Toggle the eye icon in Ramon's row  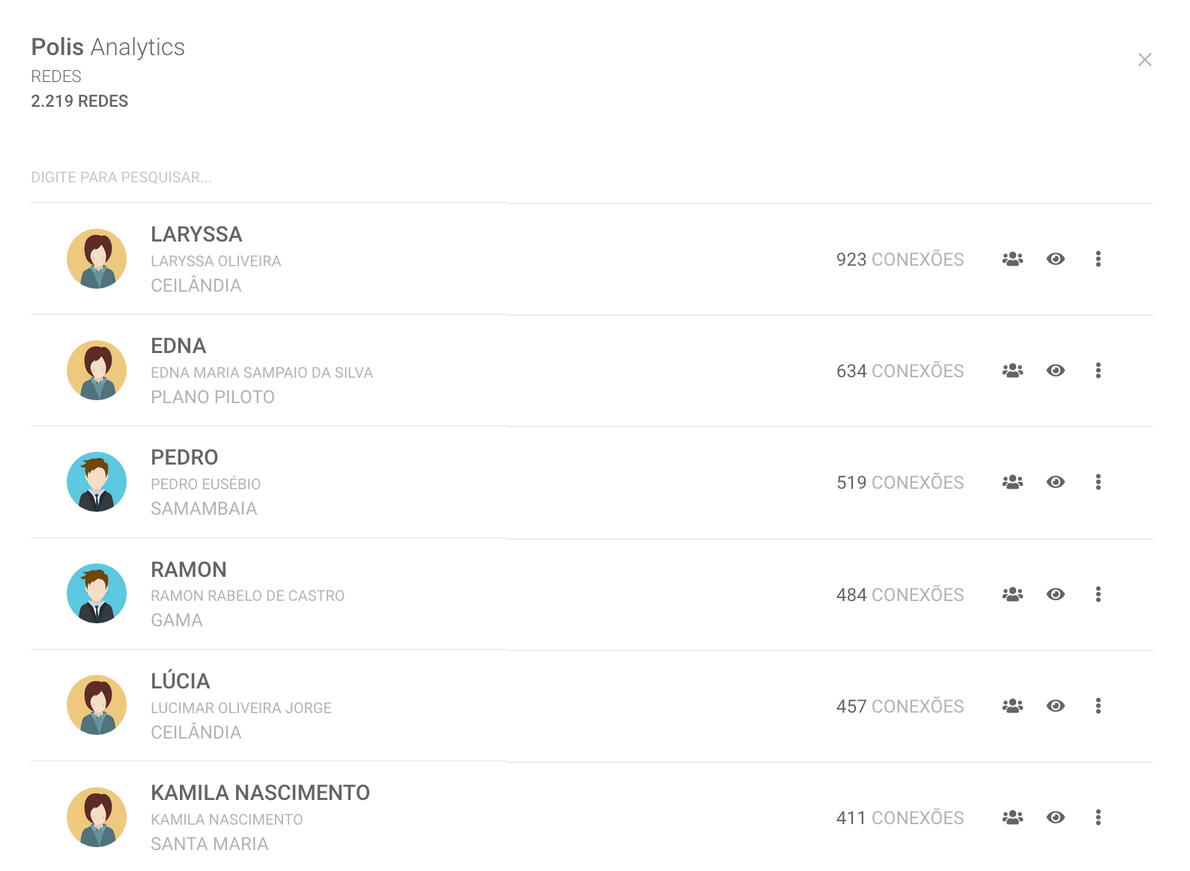1055,594
